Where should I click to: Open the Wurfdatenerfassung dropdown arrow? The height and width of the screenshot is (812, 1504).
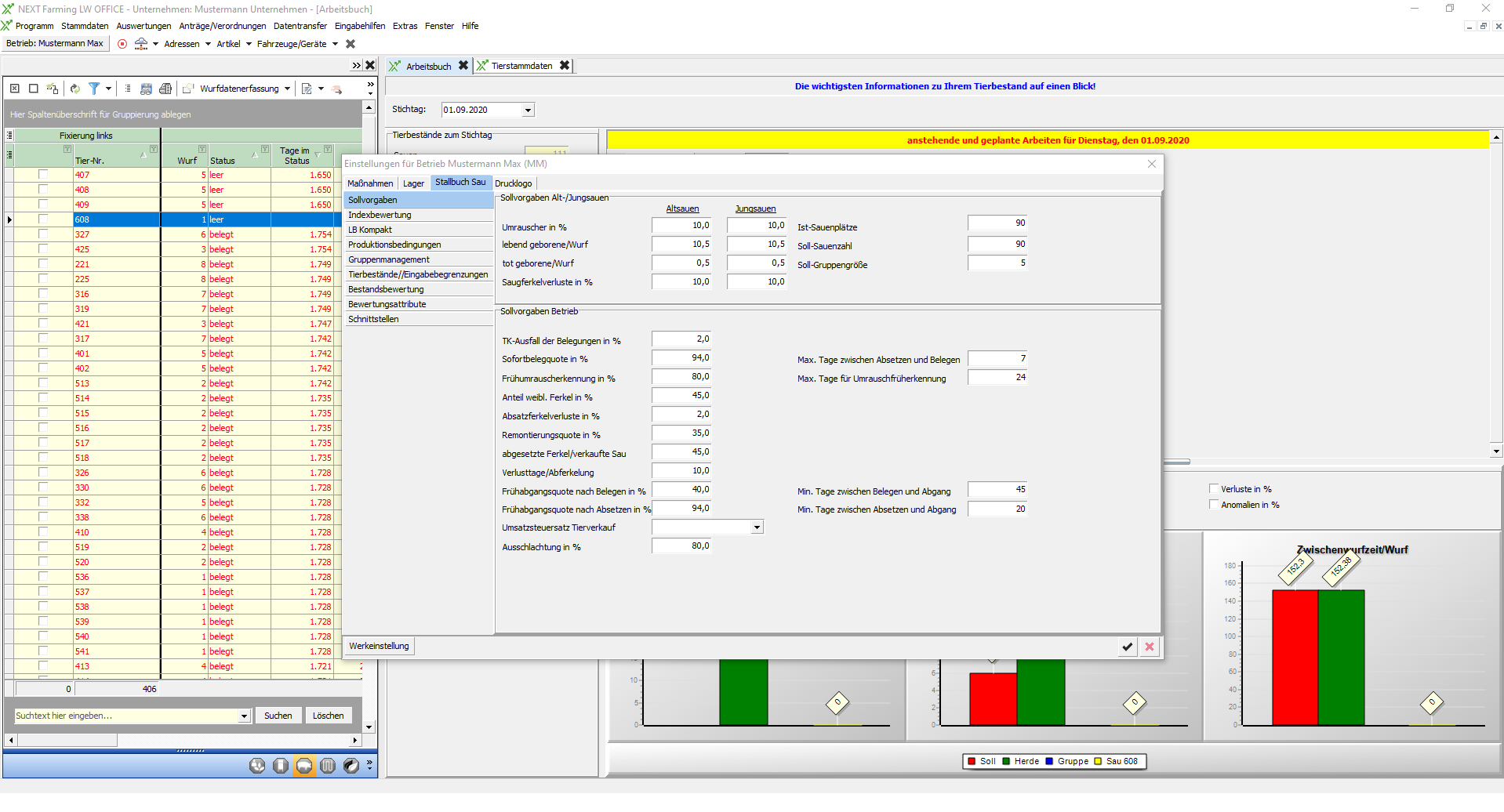coord(288,89)
